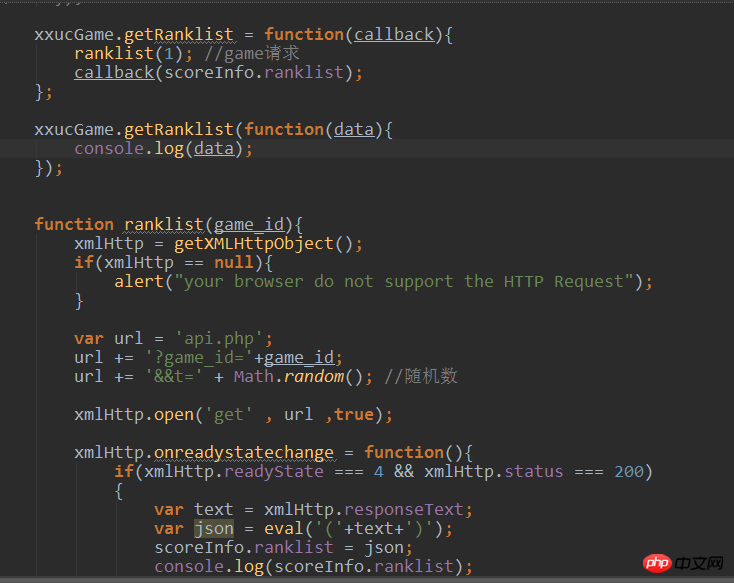Image resolution: width=734 pixels, height=583 pixels.
Task: Click 'json' at end of scoreInfo.ranklist = json
Action: [x=383, y=547]
